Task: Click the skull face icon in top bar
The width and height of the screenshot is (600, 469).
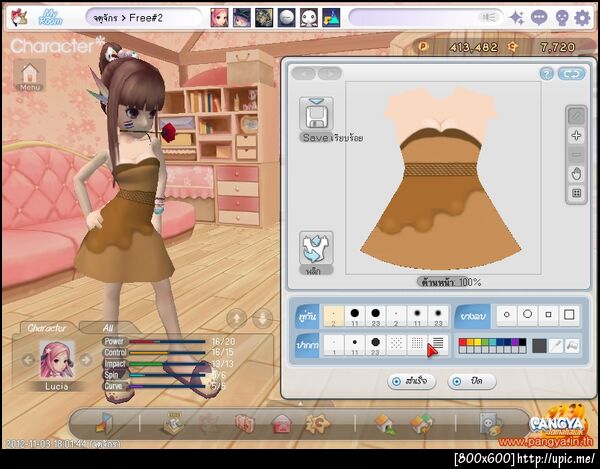Action: 561,18
